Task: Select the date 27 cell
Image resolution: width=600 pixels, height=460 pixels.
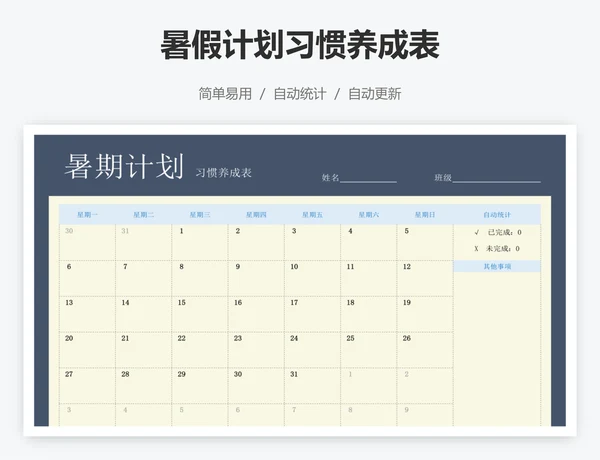Action: coord(87,386)
